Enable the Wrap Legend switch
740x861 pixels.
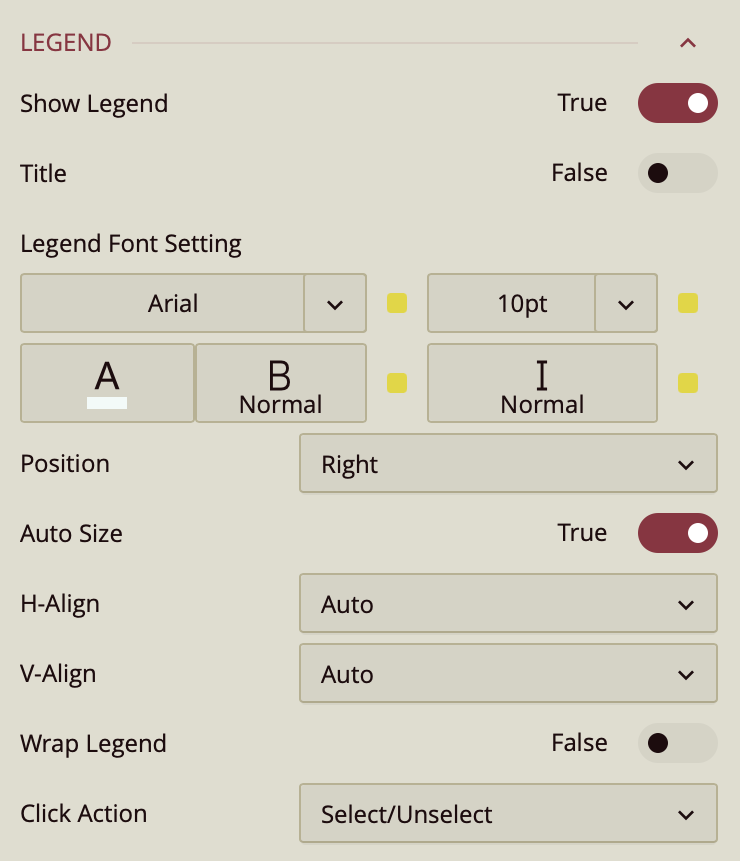tap(677, 743)
